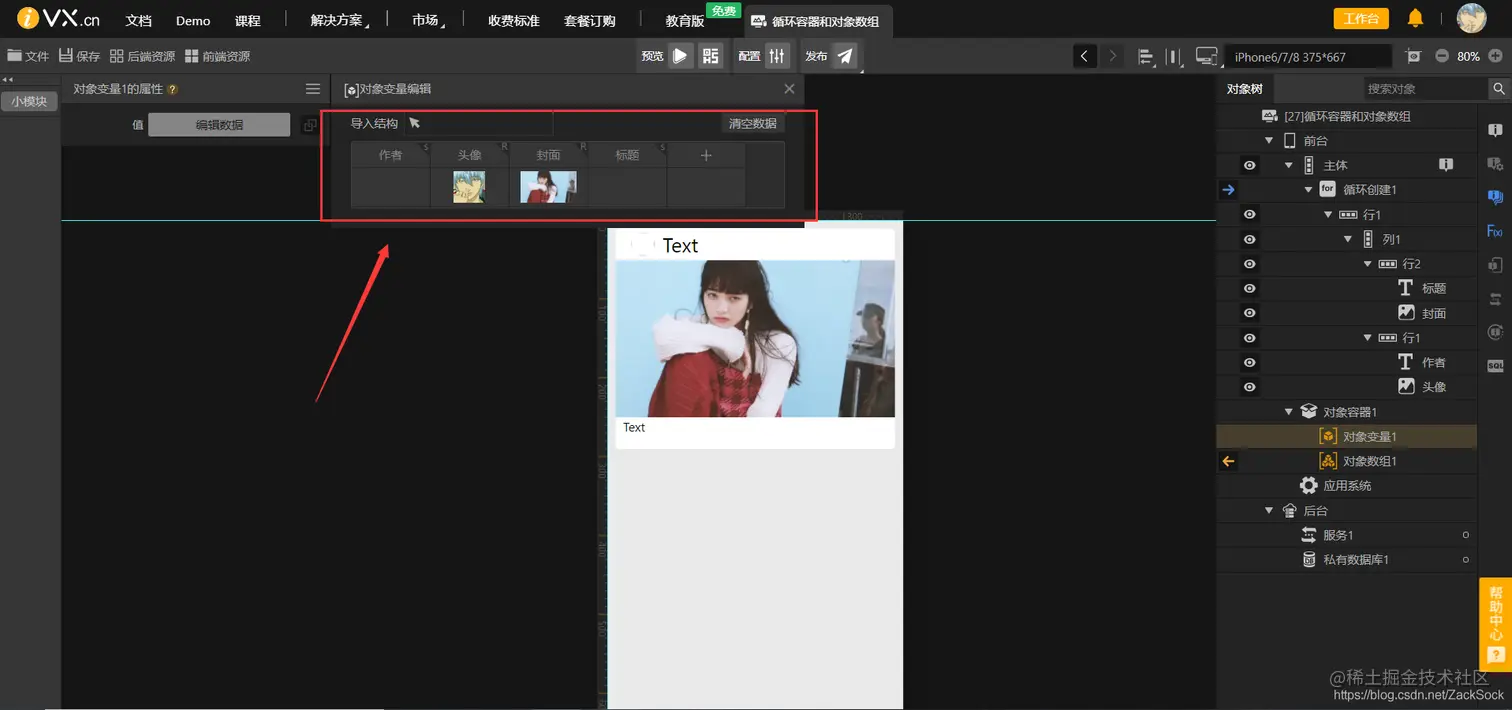Toggle visibility of the 标题 element
The image size is (1512, 710).
(1249, 288)
